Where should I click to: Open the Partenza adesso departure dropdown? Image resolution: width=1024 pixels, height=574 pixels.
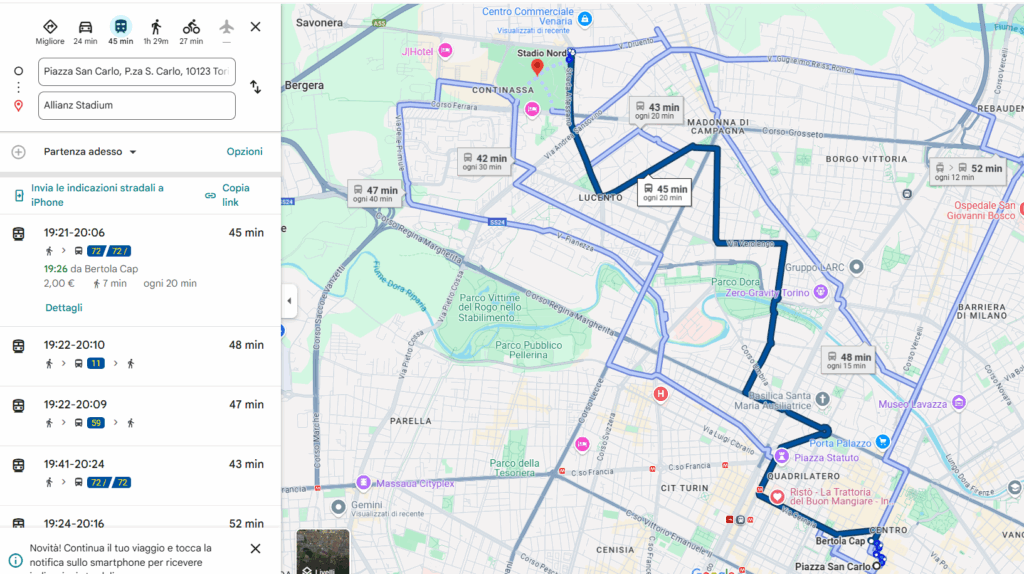click(x=90, y=152)
